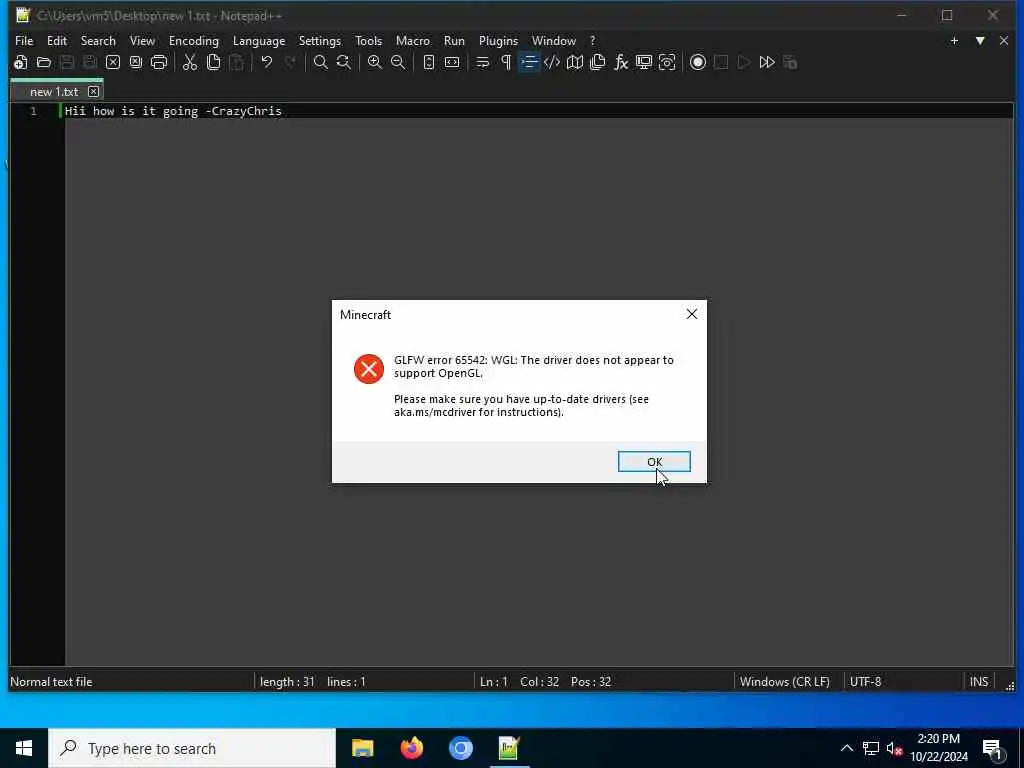Open the Settings menu
Image resolution: width=1024 pixels, height=768 pixels.
[x=319, y=40]
